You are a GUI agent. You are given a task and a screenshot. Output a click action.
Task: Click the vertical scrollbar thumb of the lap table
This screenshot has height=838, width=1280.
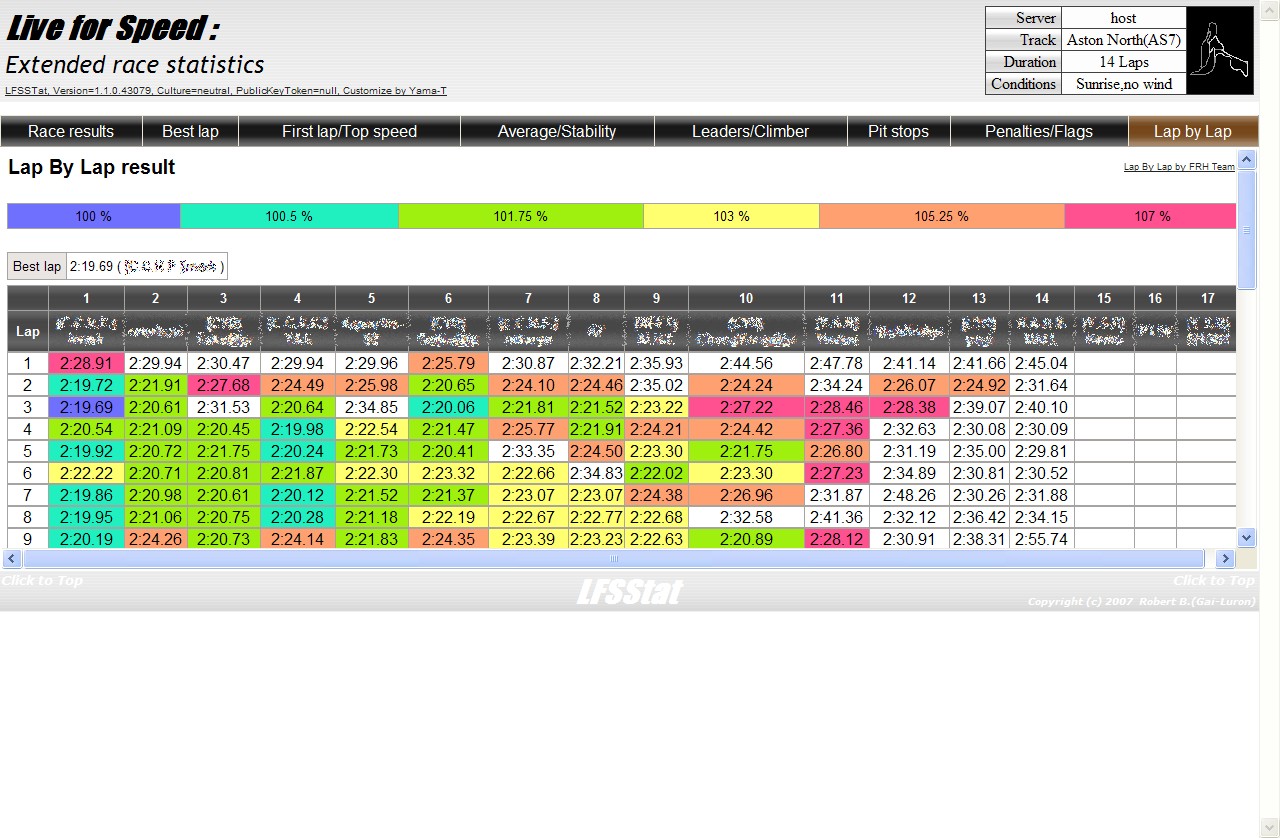tap(1247, 229)
